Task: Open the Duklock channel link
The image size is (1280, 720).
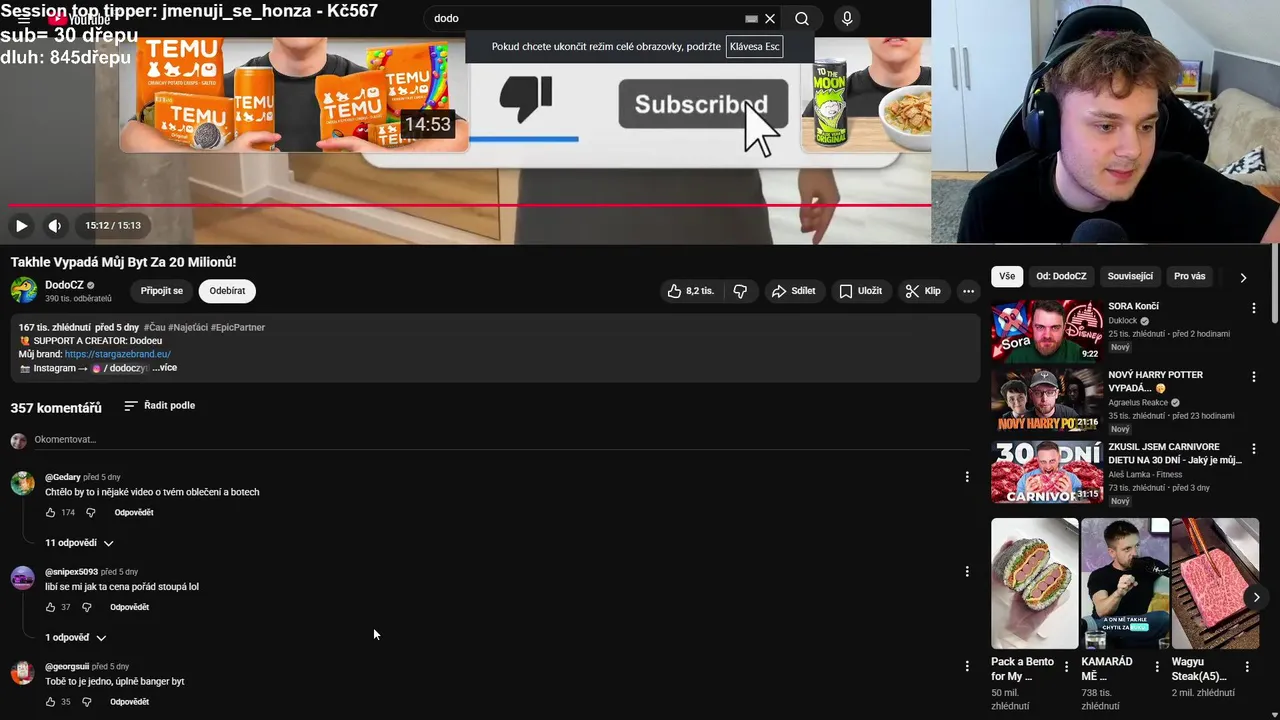Action: click(1122, 321)
